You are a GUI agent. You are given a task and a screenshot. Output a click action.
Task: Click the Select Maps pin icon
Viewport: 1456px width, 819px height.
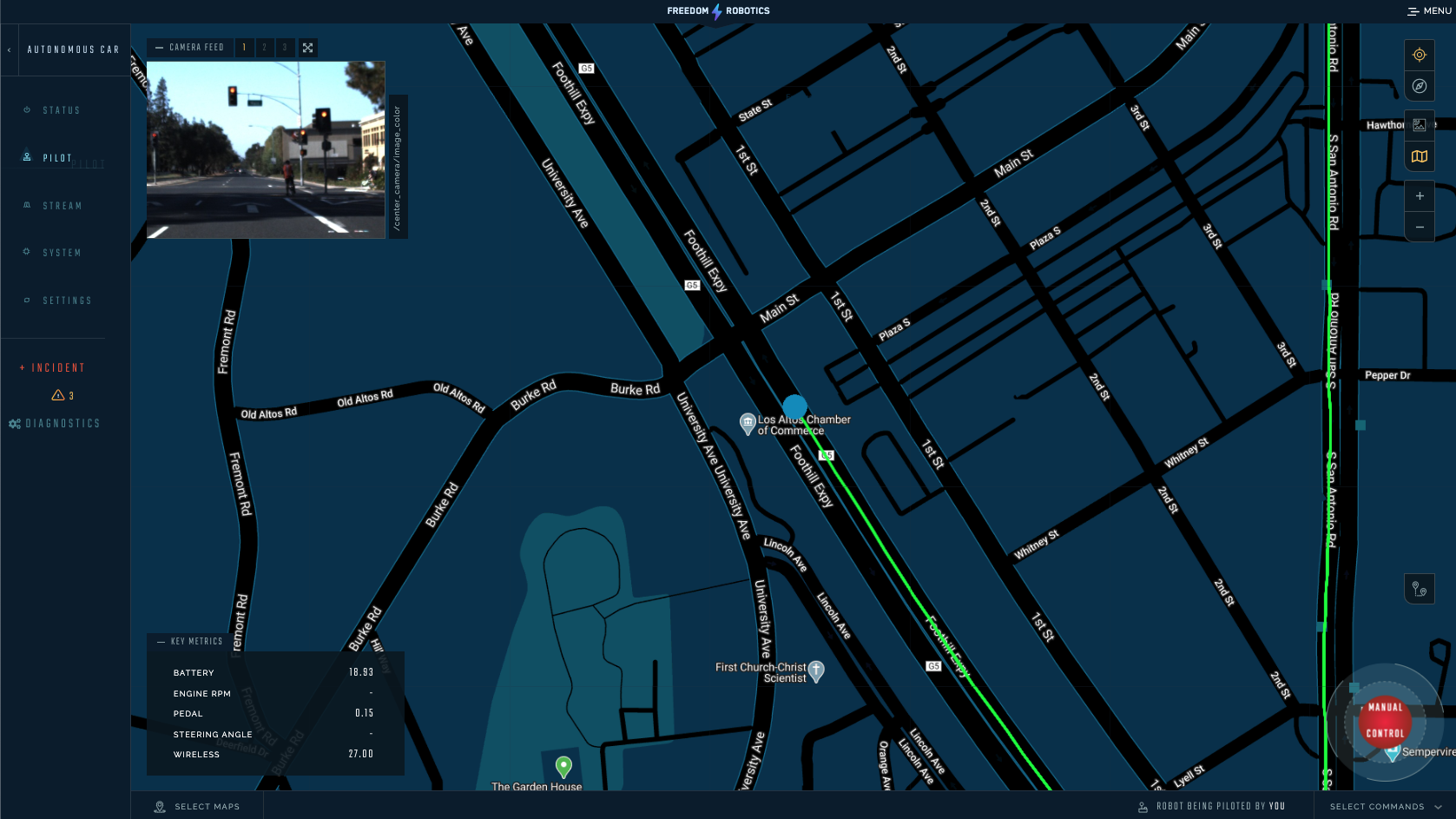tap(160, 807)
